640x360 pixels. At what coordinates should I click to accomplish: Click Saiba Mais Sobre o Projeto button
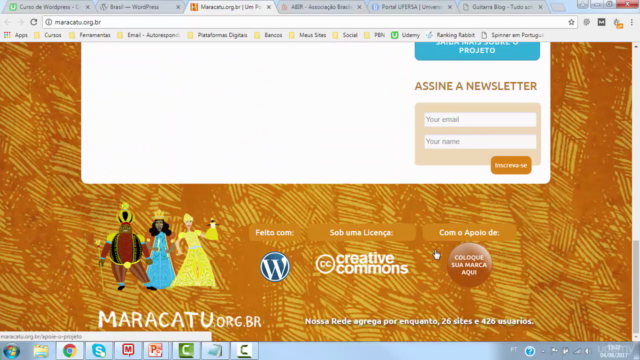[x=477, y=51]
